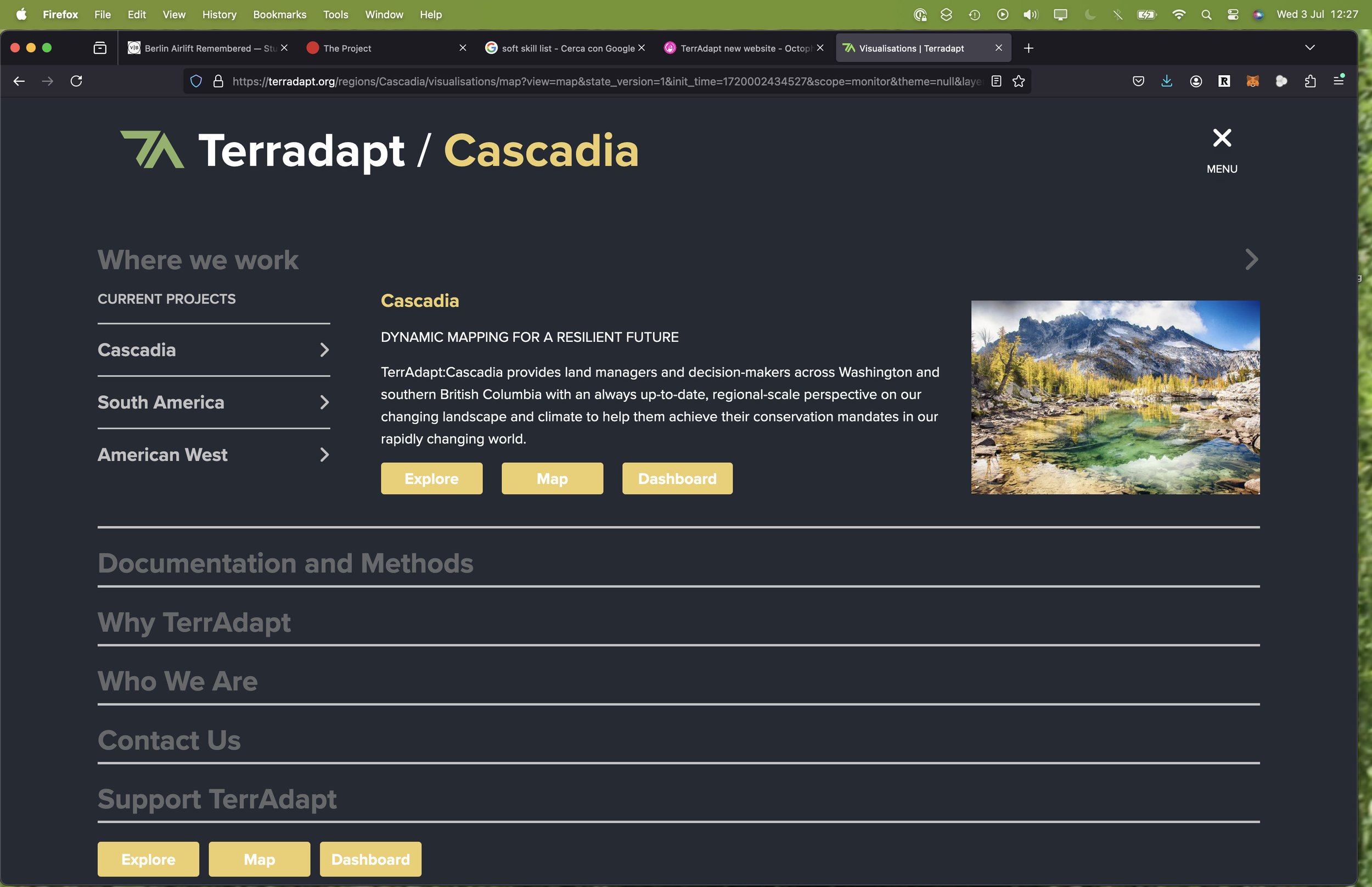Reload the page with the refresh icon
Screen dimensions: 1372x887
76,81
